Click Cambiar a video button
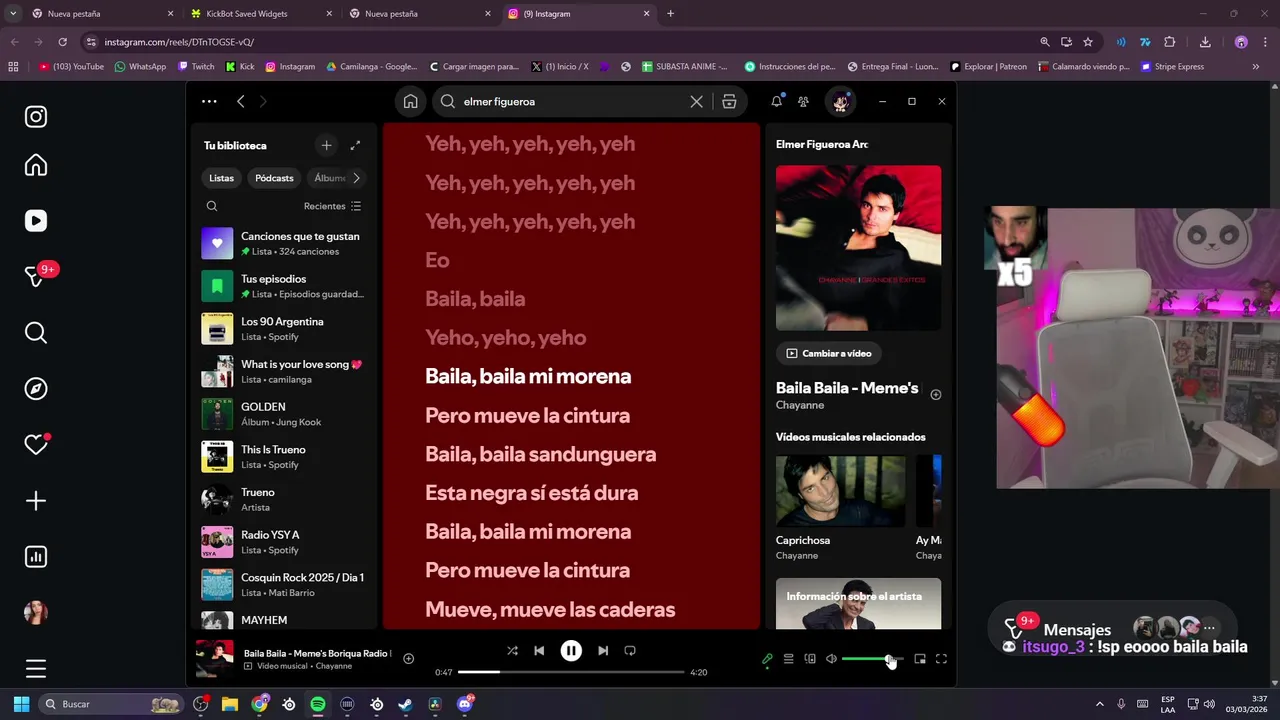The height and width of the screenshot is (720, 1280). pyautogui.click(x=828, y=353)
